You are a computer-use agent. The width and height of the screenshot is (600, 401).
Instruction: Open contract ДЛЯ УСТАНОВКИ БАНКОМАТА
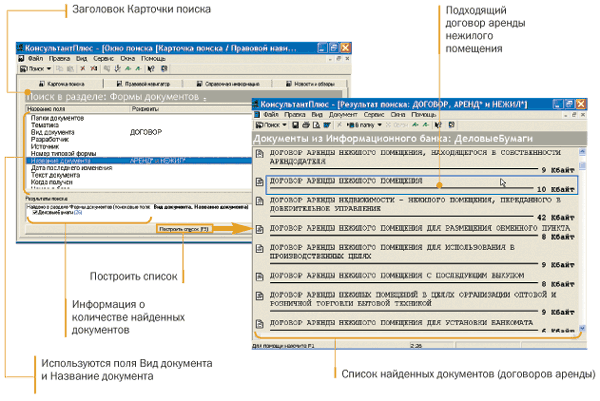pyautogui.click(x=401, y=323)
